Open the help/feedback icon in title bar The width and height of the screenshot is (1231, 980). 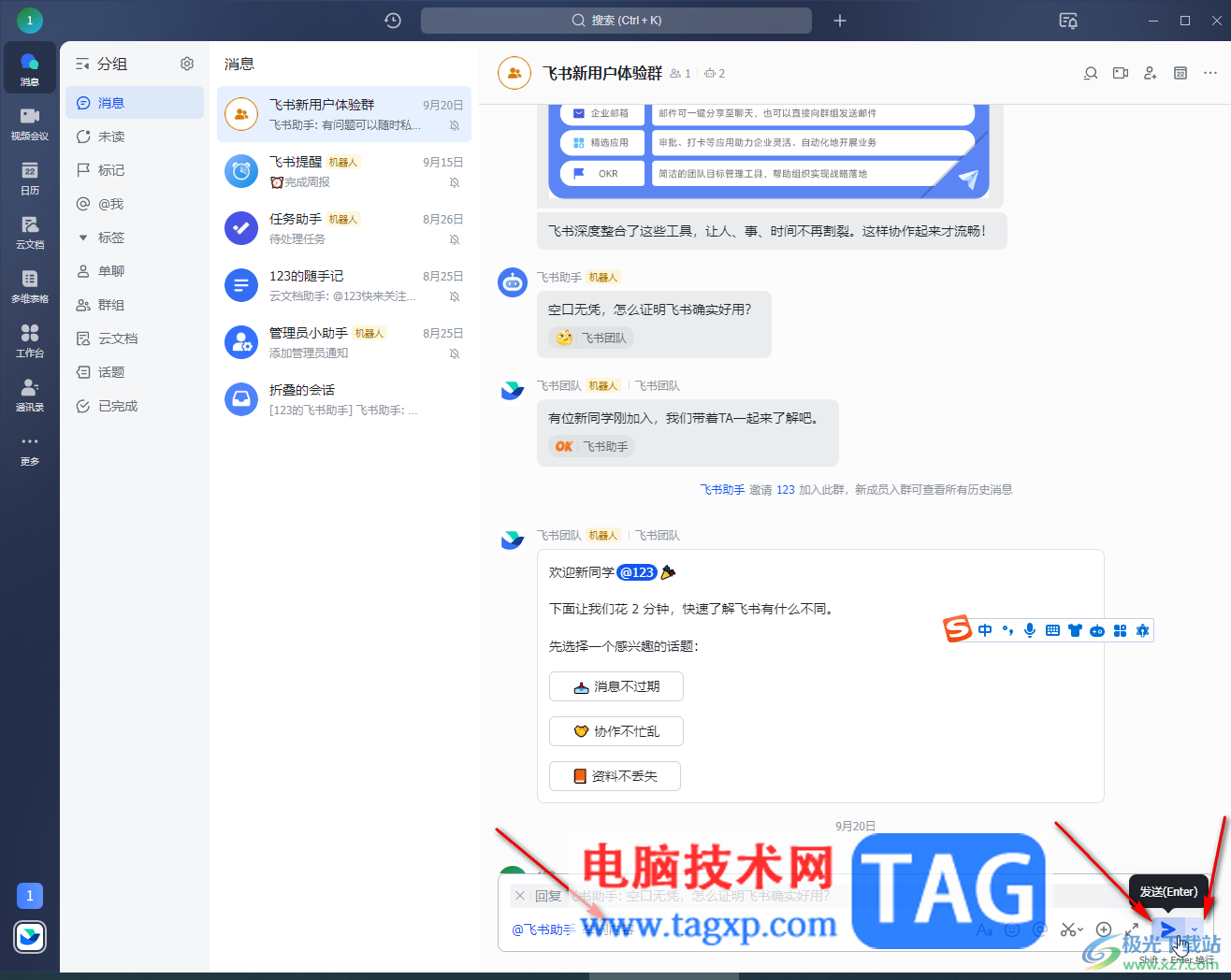click(x=1068, y=21)
